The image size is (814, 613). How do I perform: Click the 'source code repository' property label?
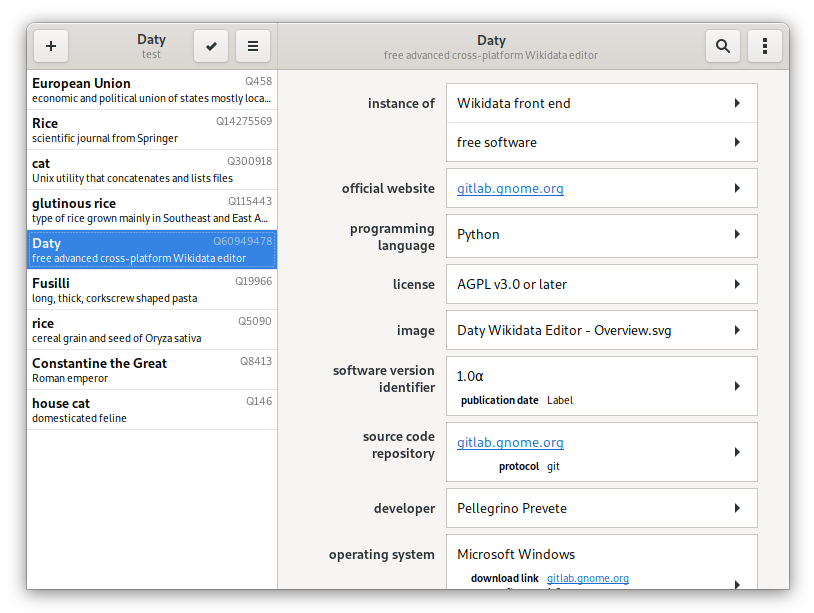tap(399, 445)
